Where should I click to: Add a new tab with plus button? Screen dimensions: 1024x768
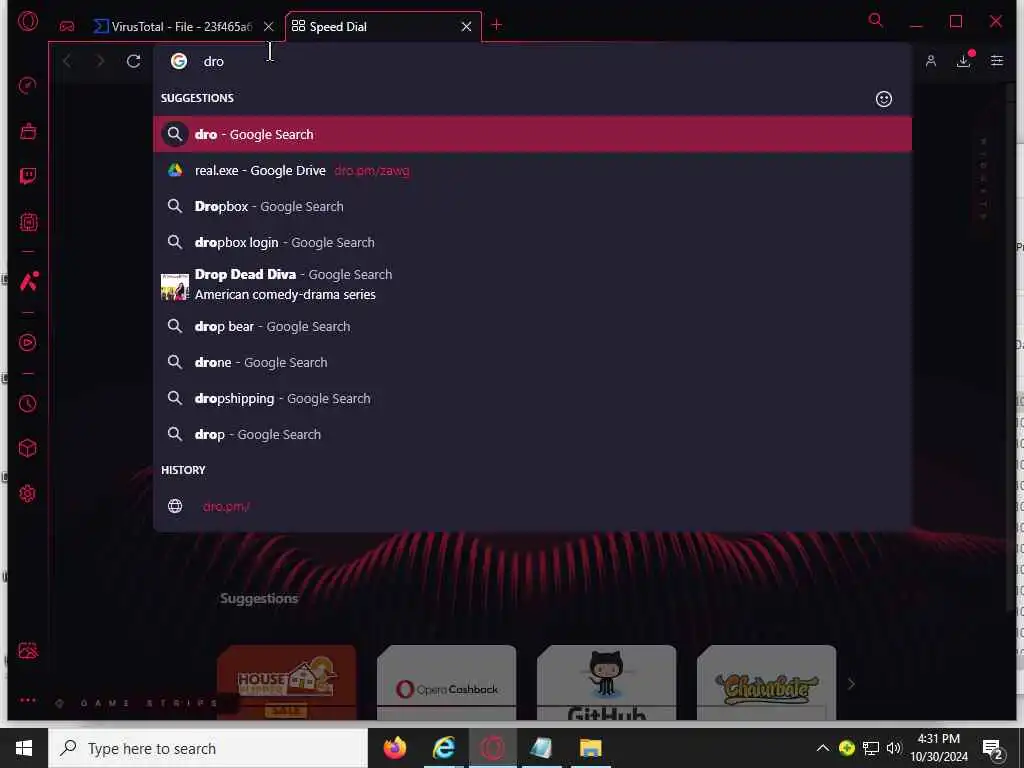pos(496,25)
